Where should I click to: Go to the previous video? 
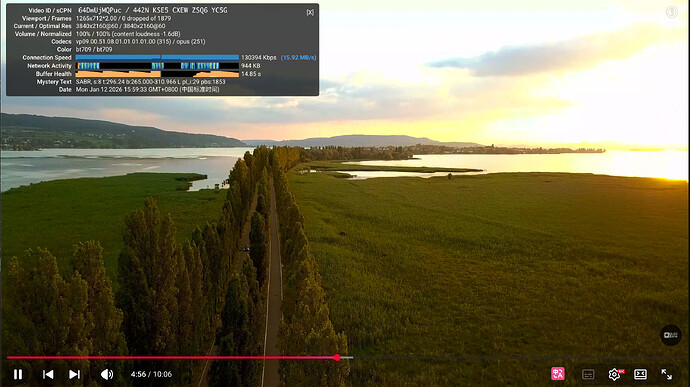click(48, 374)
